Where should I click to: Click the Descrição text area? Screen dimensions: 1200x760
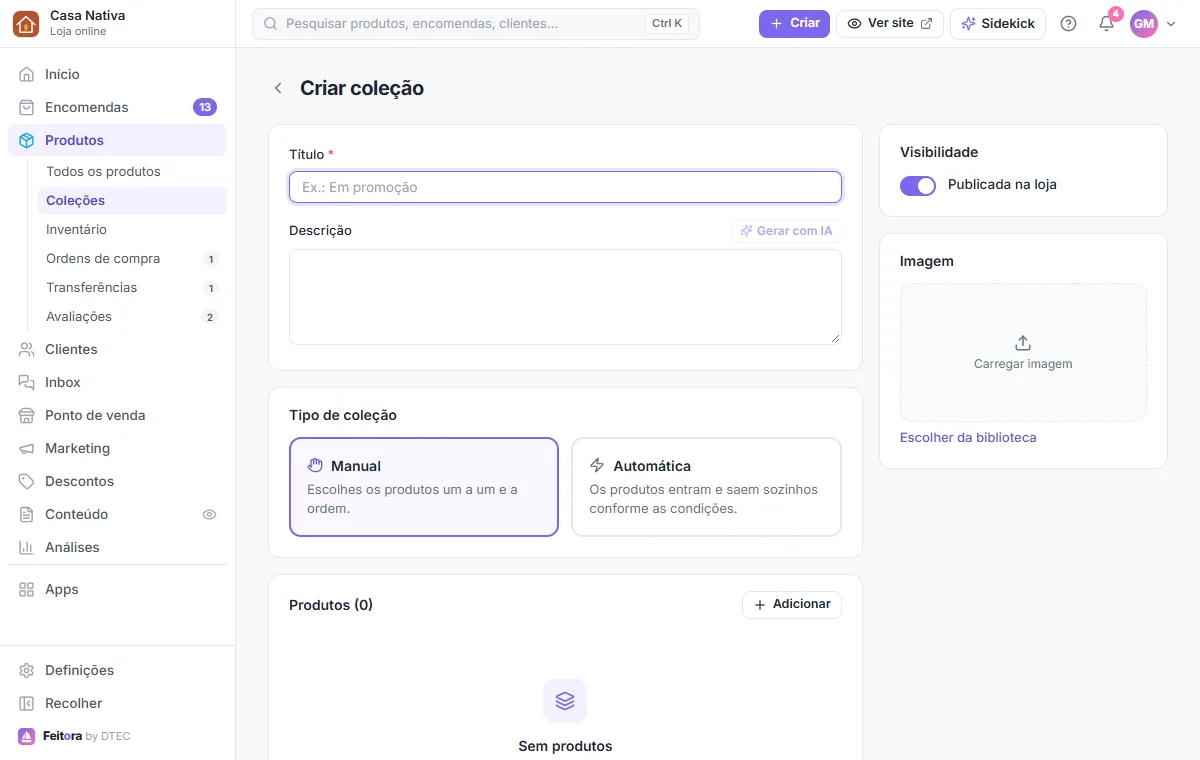point(565,297)
